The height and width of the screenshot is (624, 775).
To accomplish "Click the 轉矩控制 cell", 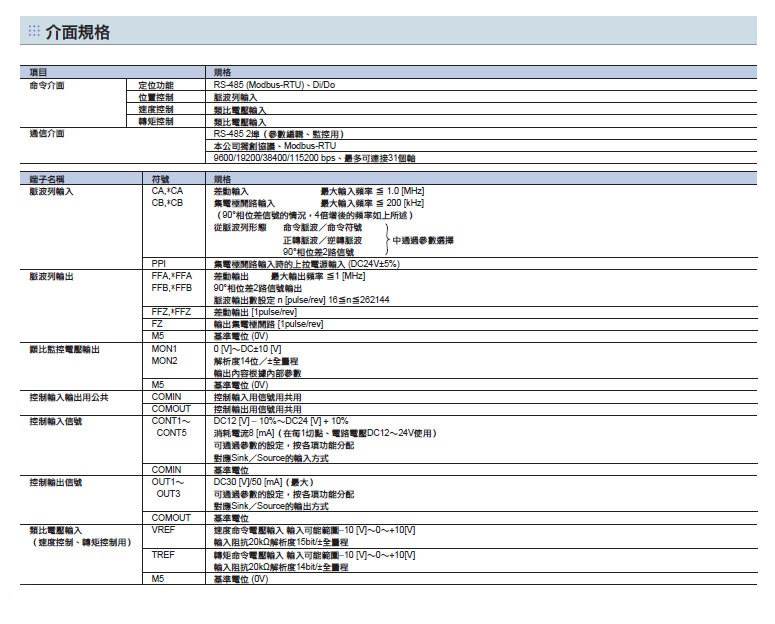I will tap(156, 121).
